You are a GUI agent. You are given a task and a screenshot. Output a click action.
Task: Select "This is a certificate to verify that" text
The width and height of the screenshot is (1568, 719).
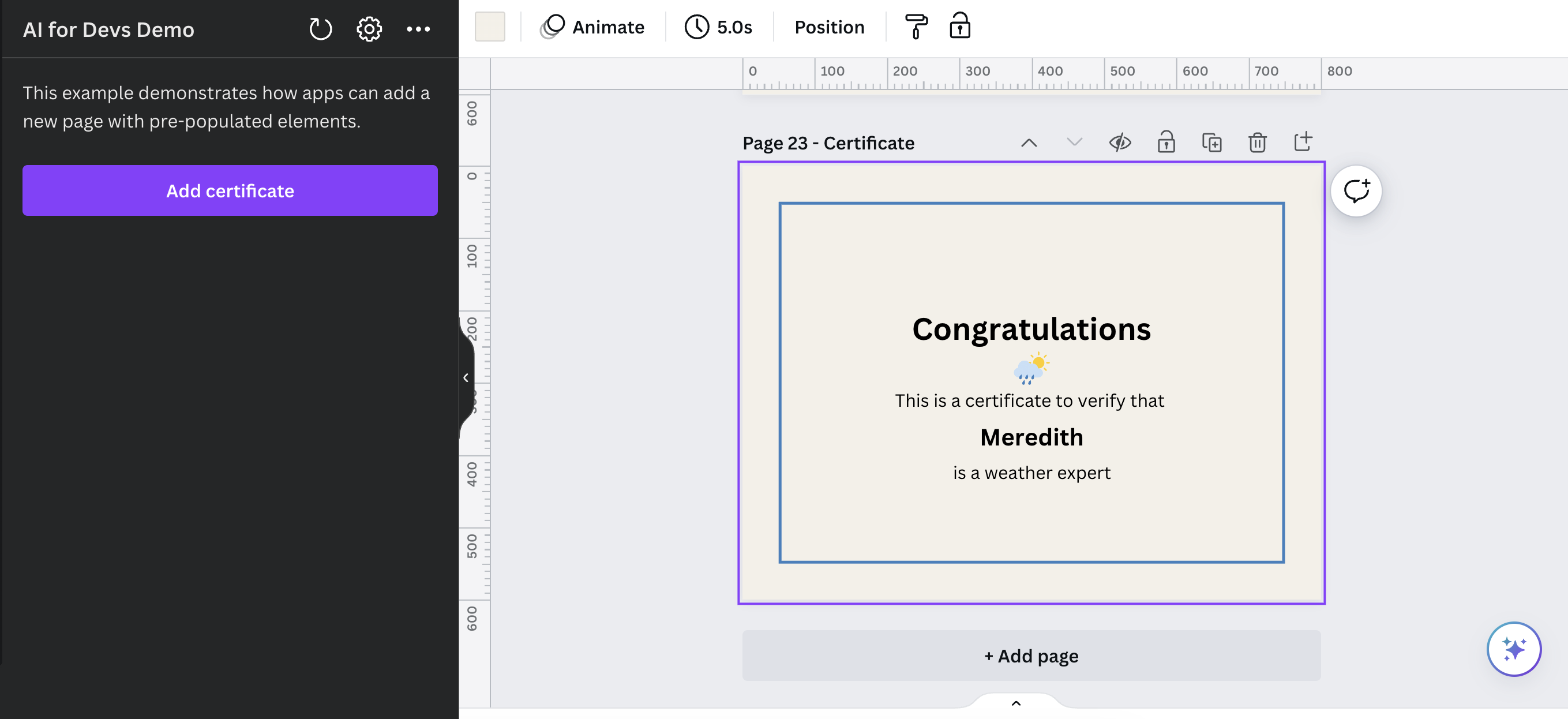click(x=1029, y=400)
